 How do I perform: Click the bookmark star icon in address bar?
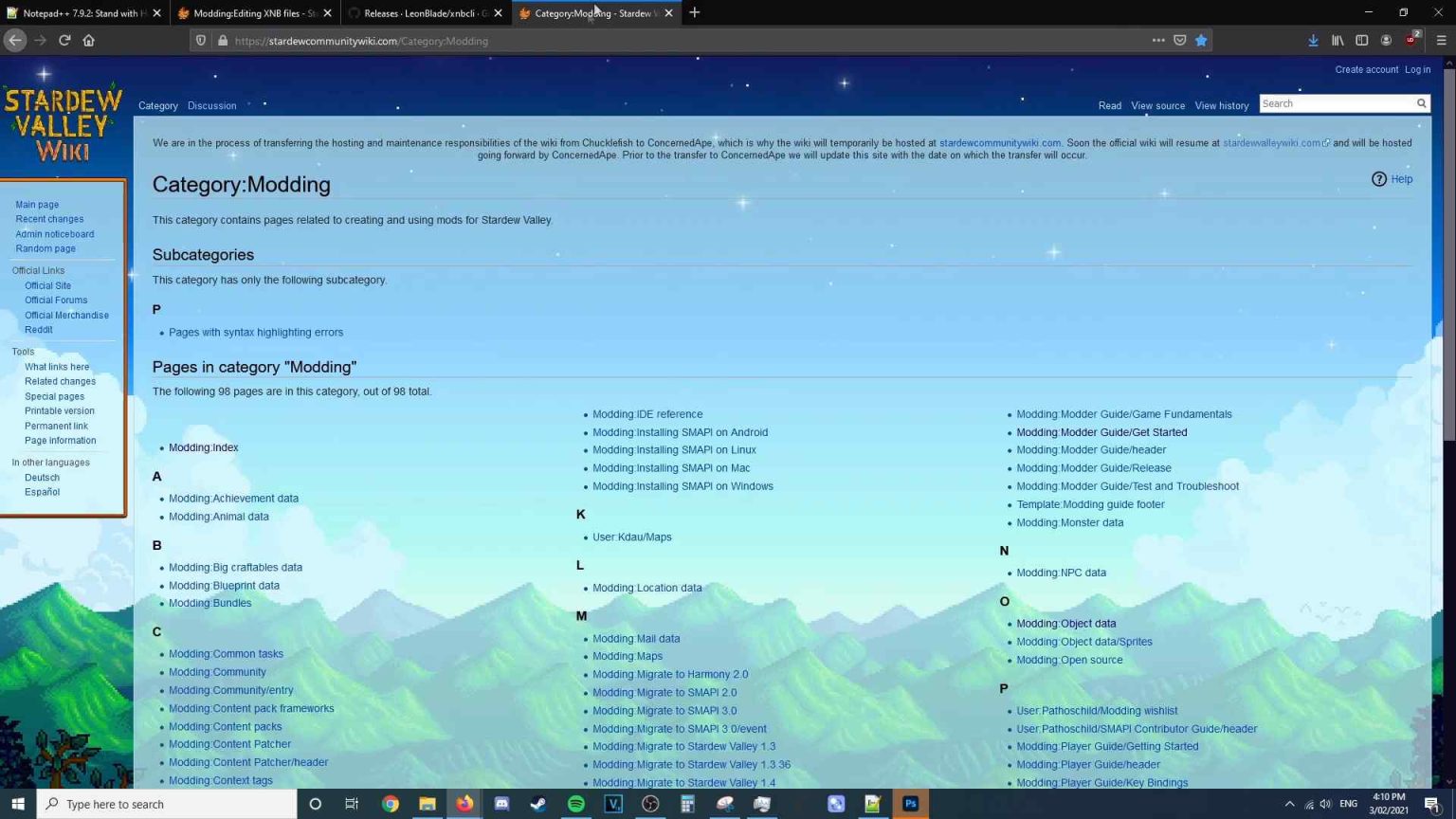pos(1201,41)
